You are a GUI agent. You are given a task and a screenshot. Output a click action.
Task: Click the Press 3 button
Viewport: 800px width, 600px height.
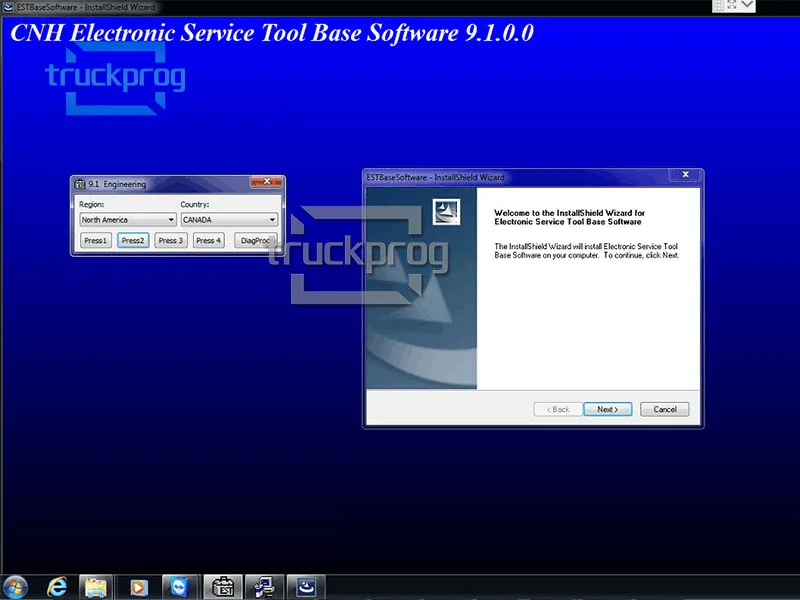tap(171, 240)
